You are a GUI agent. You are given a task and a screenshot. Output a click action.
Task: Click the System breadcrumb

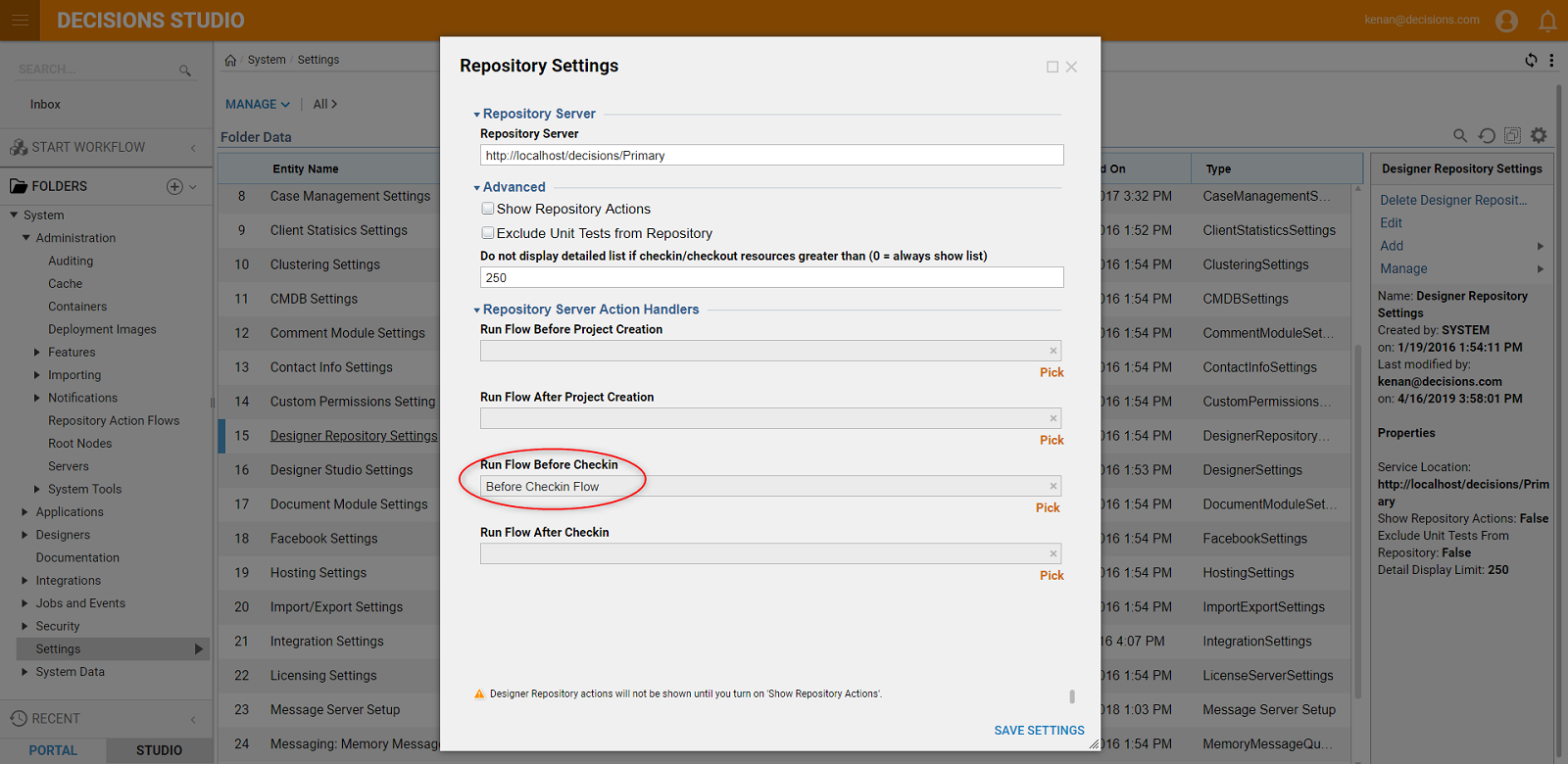267,60
